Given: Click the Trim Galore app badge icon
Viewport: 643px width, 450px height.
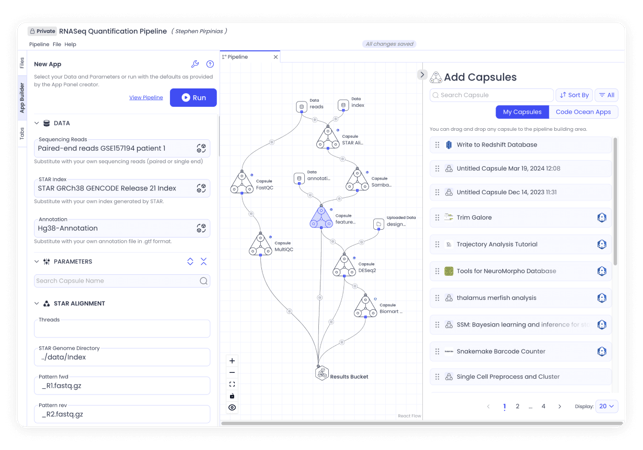Looking at the screenshot, I should (602, 217).
